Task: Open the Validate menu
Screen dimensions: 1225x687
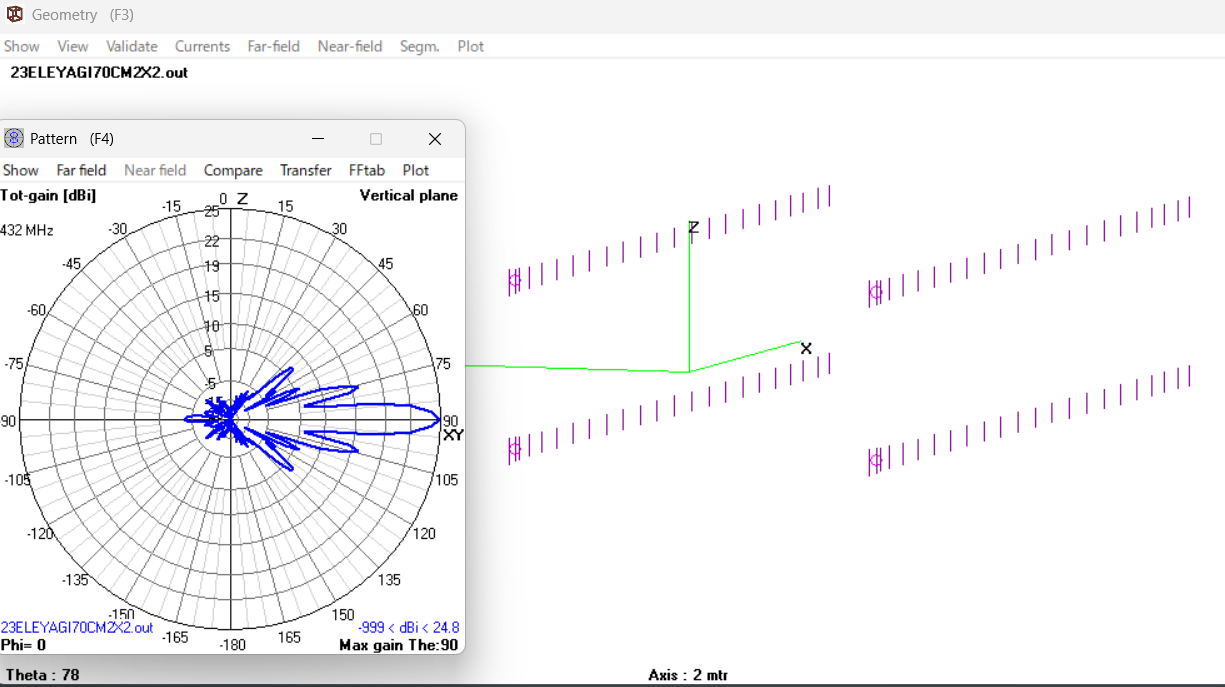Action: click(x=132, y=46)
